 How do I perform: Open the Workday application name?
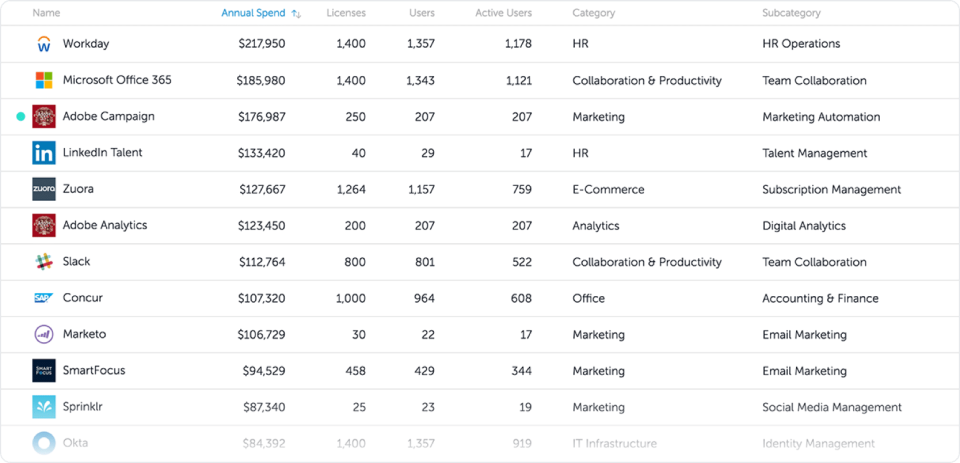pos(86,43)
